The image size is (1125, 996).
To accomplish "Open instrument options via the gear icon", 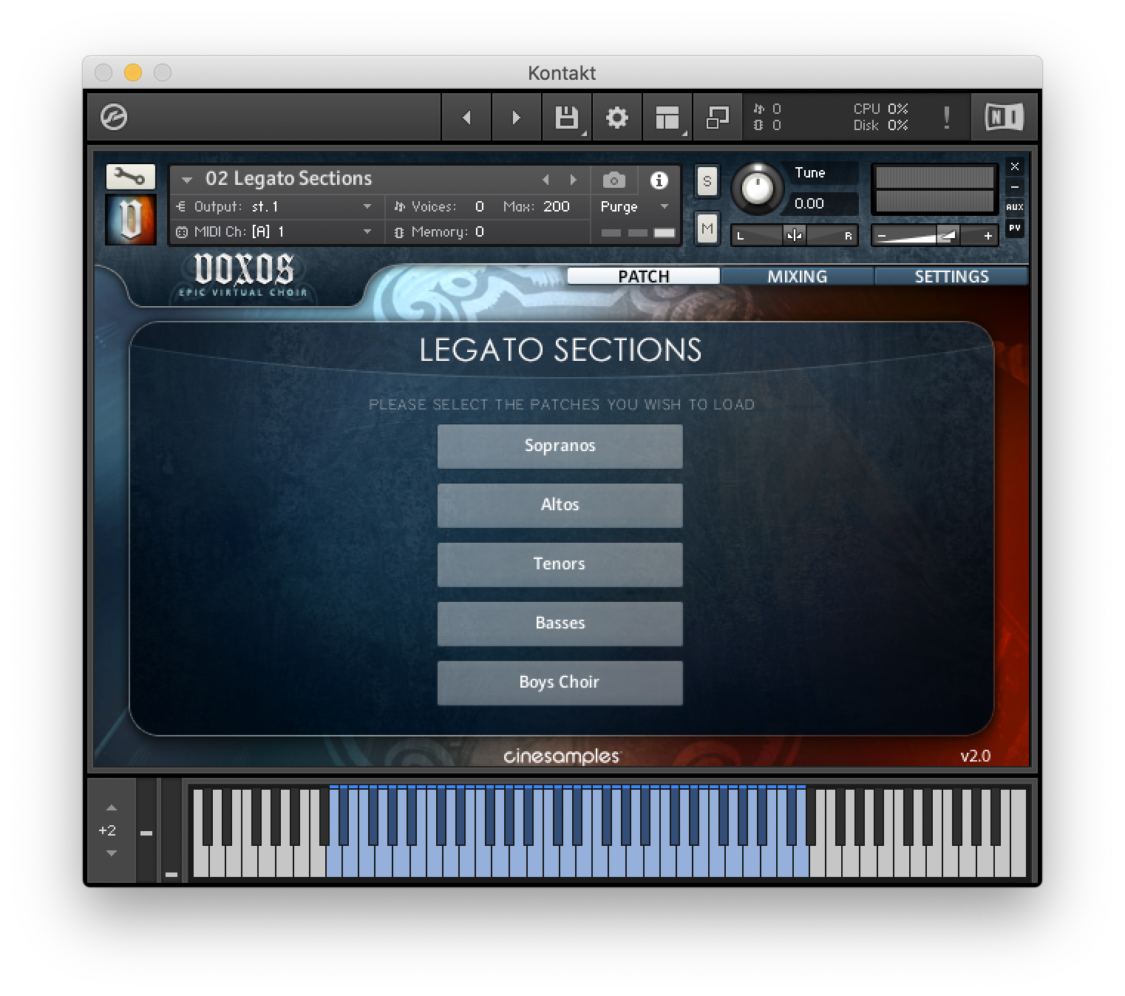I will point(617,117).
